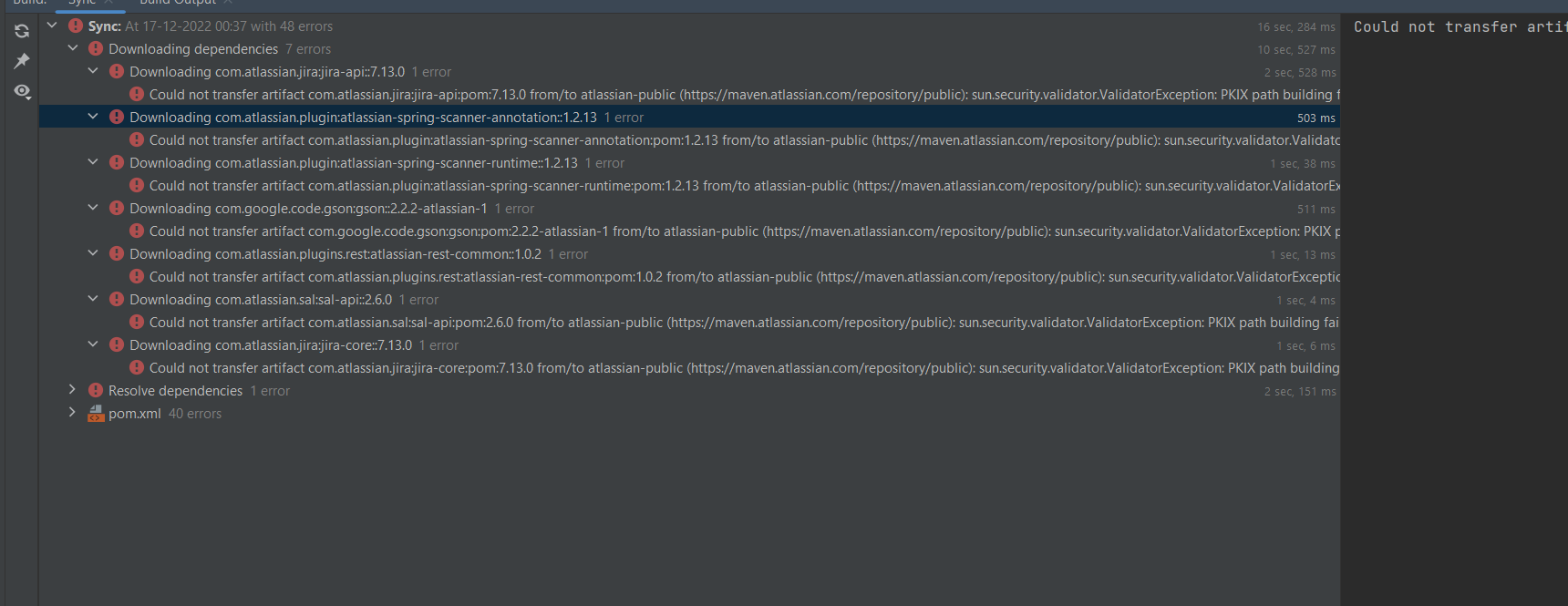Click the pom.xml file icon
The height and width of the screenshot is (606, 1568).
(96, 414)
